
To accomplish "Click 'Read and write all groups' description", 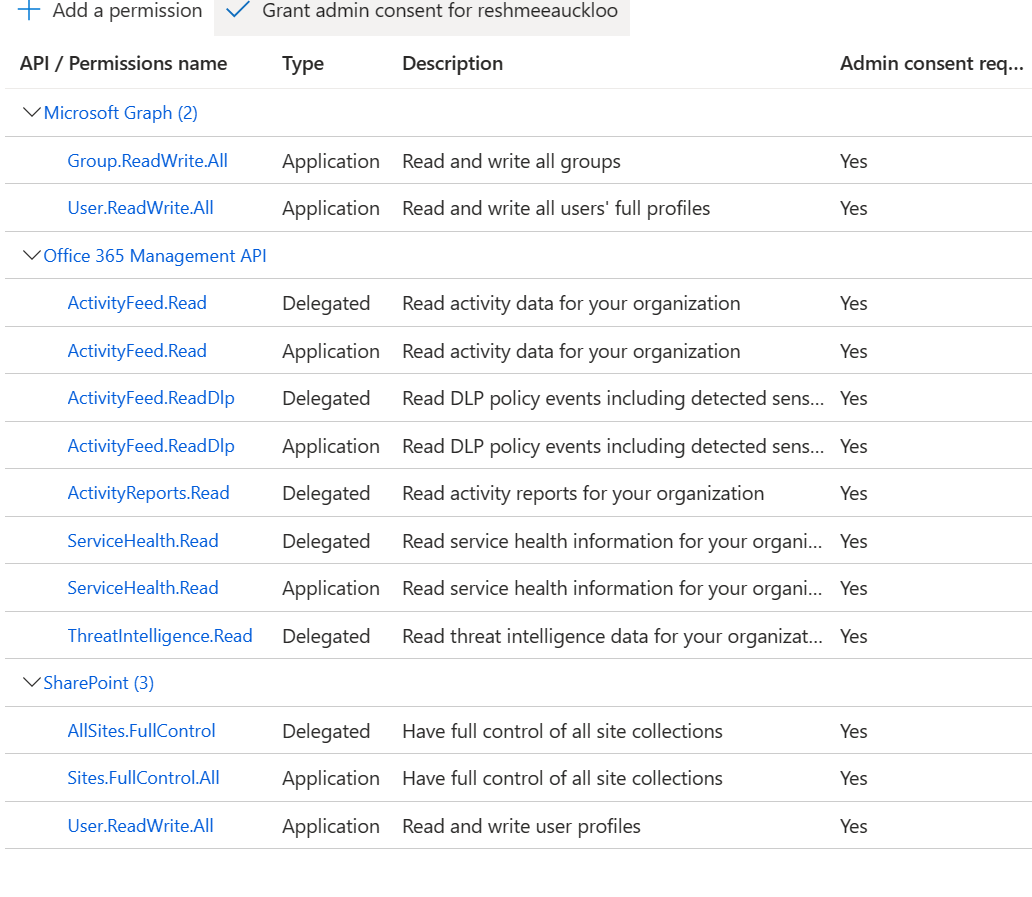I will [x=511, y=162].
